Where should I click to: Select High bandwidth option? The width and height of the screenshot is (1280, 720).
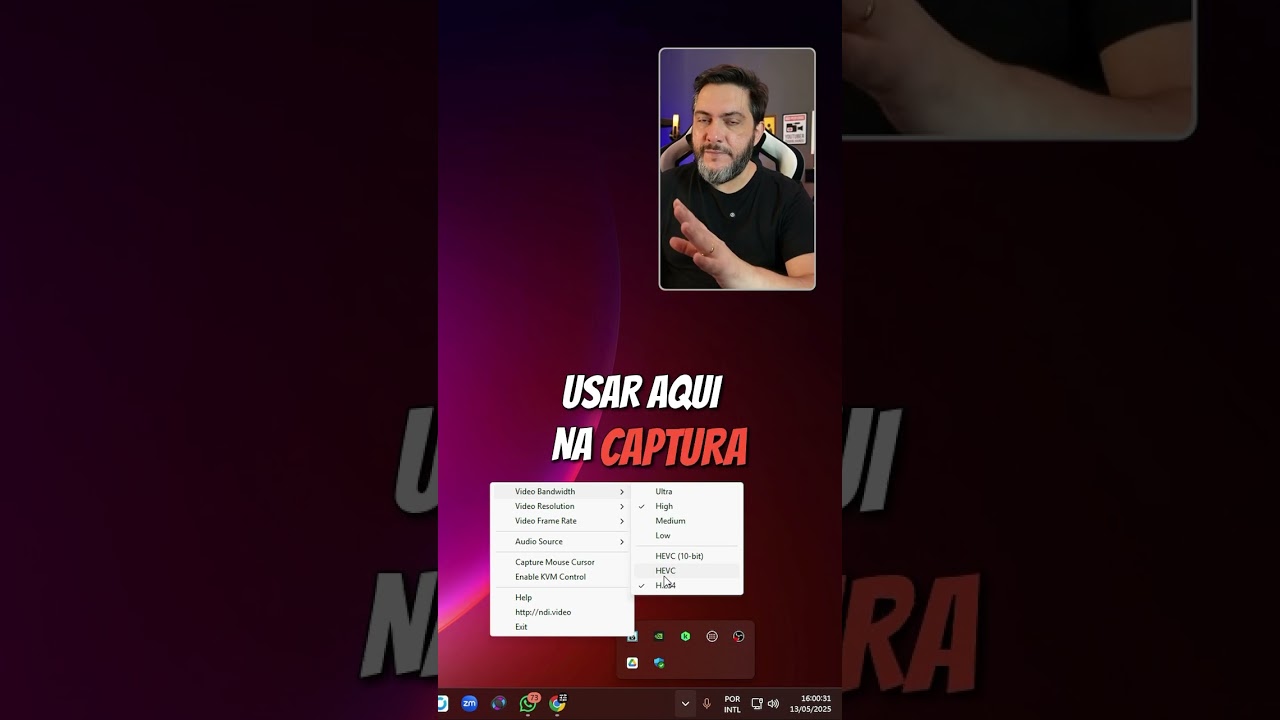coord(688,506)
